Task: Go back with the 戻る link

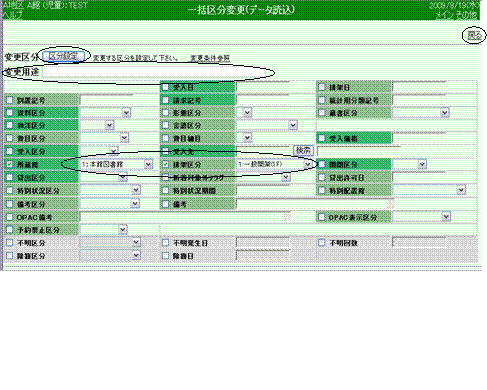Action: coord(474,35)
